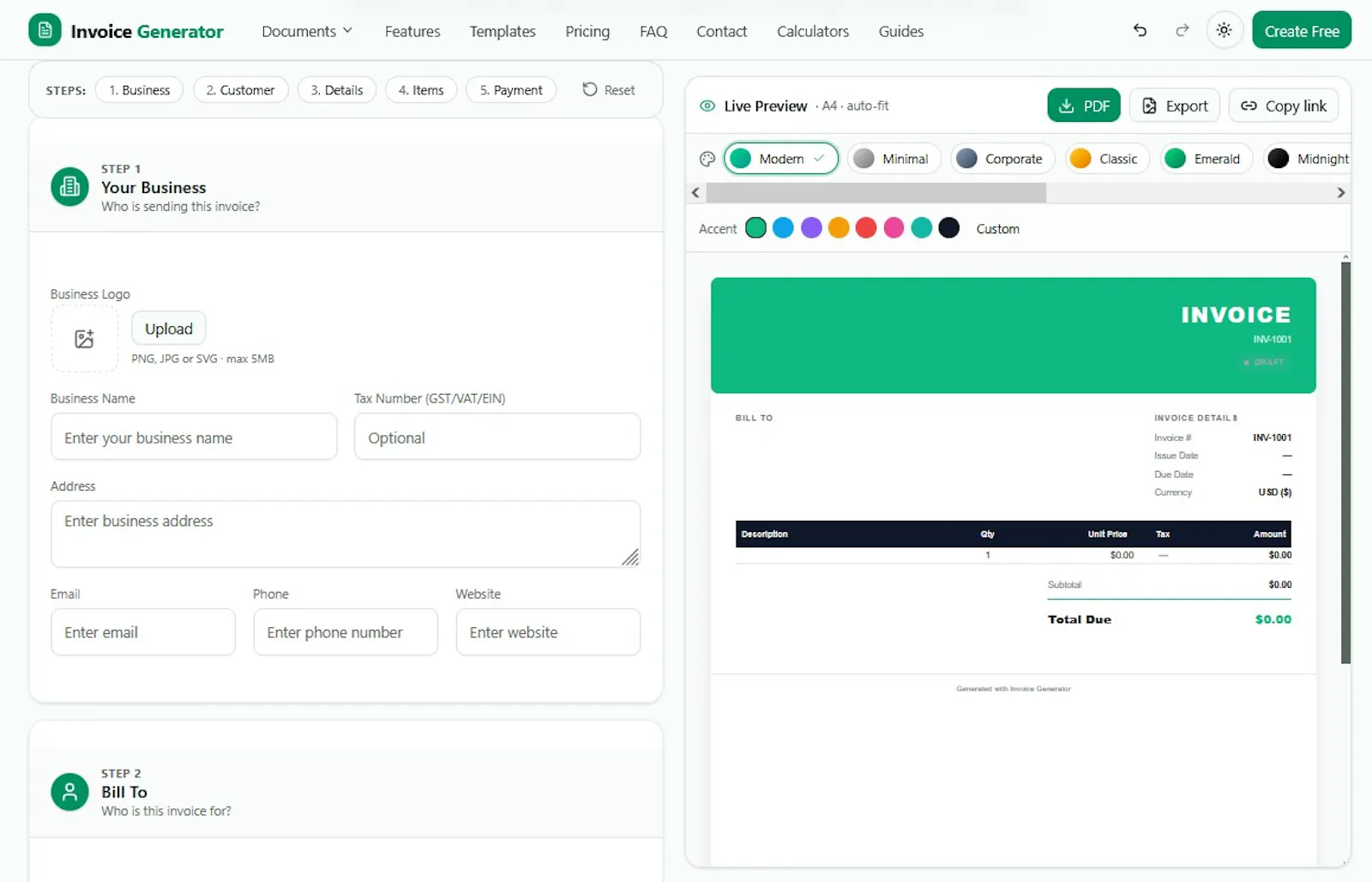The width and height of the screenshot is (1372, 882).
Task: Select the Minimal theme
Action: click(x=894, y=159)
